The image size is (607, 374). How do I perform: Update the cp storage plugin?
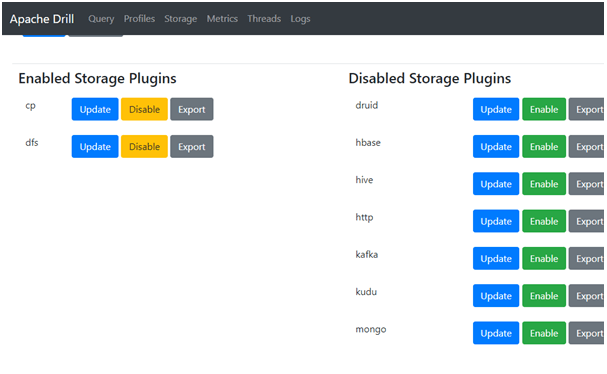95,109
